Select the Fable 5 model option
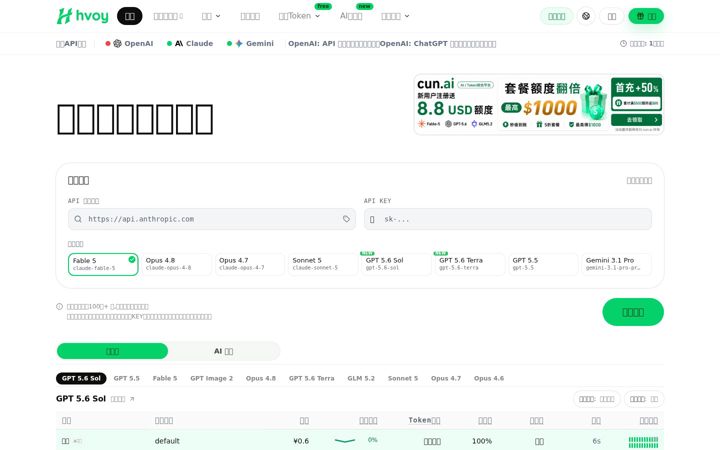Image resolution: width=720 pixels, height=450 pixels. tap(103, 264)
